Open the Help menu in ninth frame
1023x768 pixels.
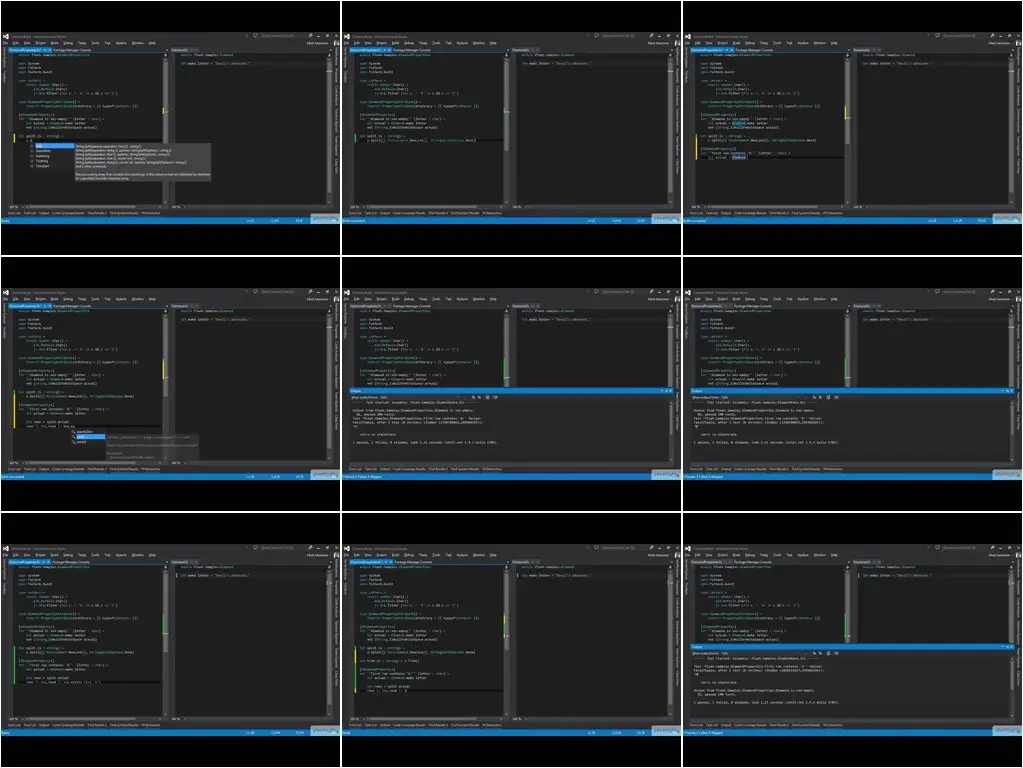(834, 555)
